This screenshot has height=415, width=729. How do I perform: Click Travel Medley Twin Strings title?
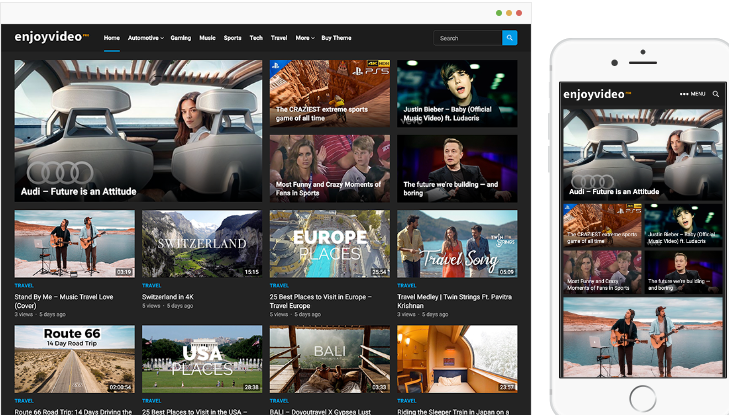click(454, 301)
